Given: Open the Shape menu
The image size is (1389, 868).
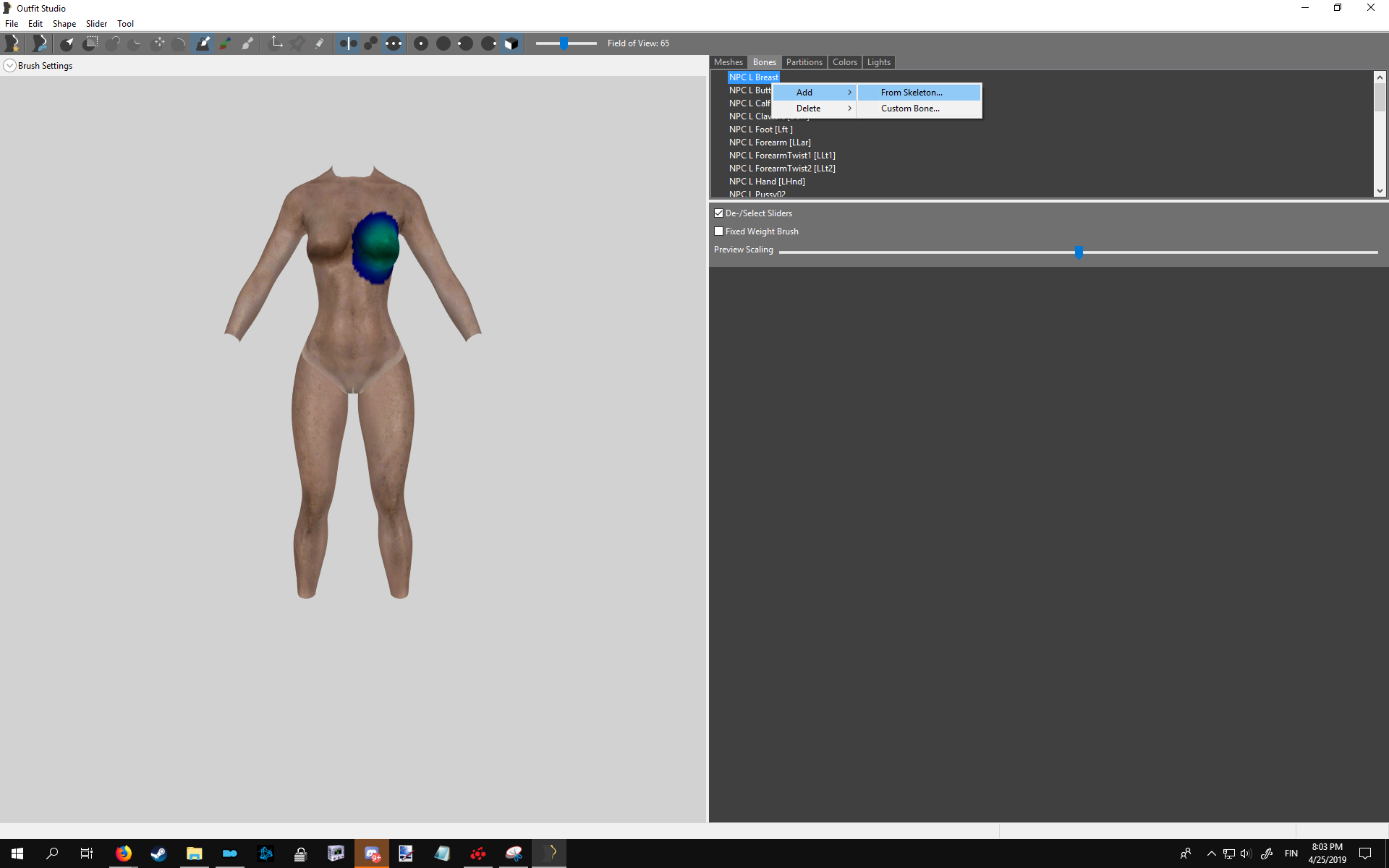Looking at the screenshot, I should [x=64, y=24].
